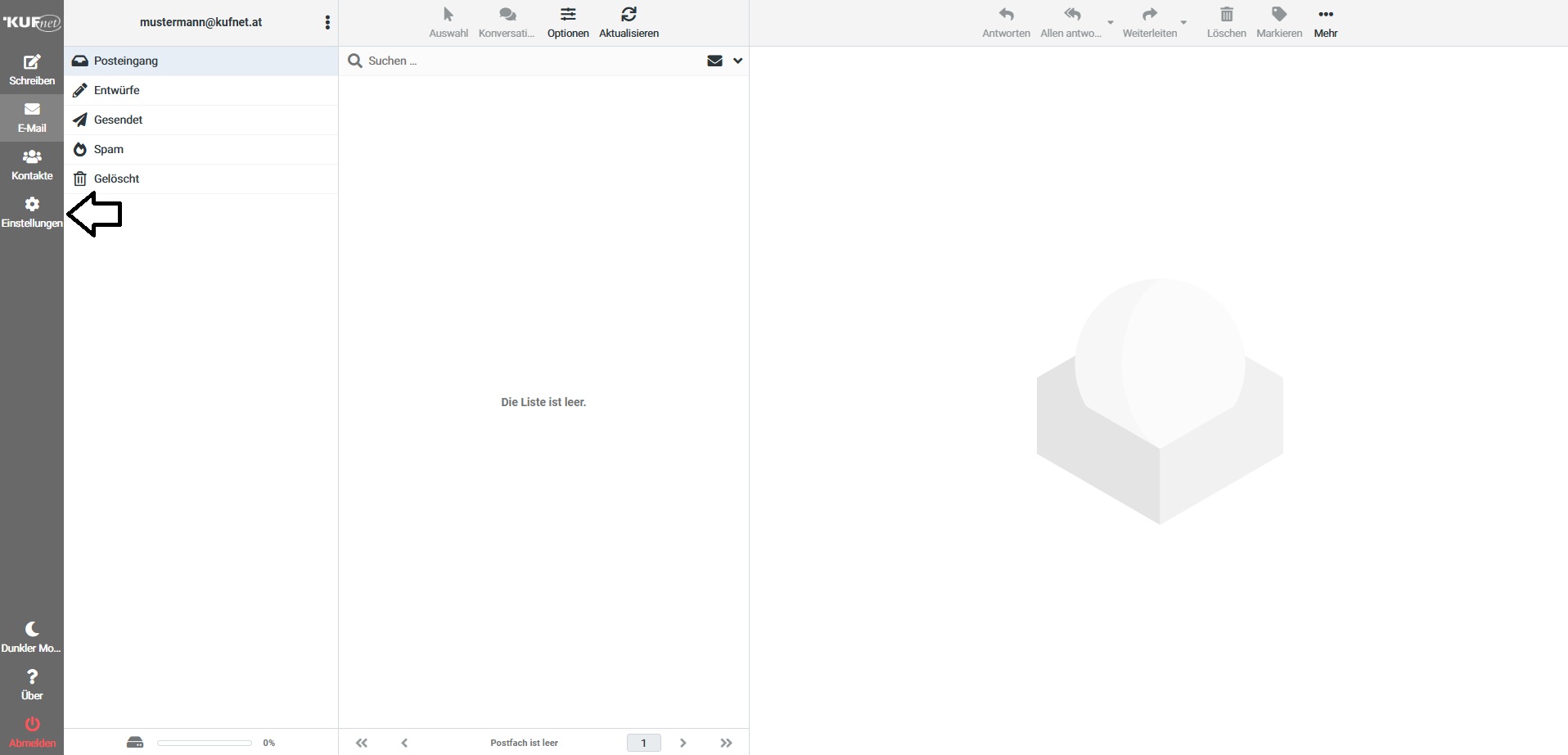Jump to last page button
The width and height of the screenshot is (1568, 755).
[726, 743]
